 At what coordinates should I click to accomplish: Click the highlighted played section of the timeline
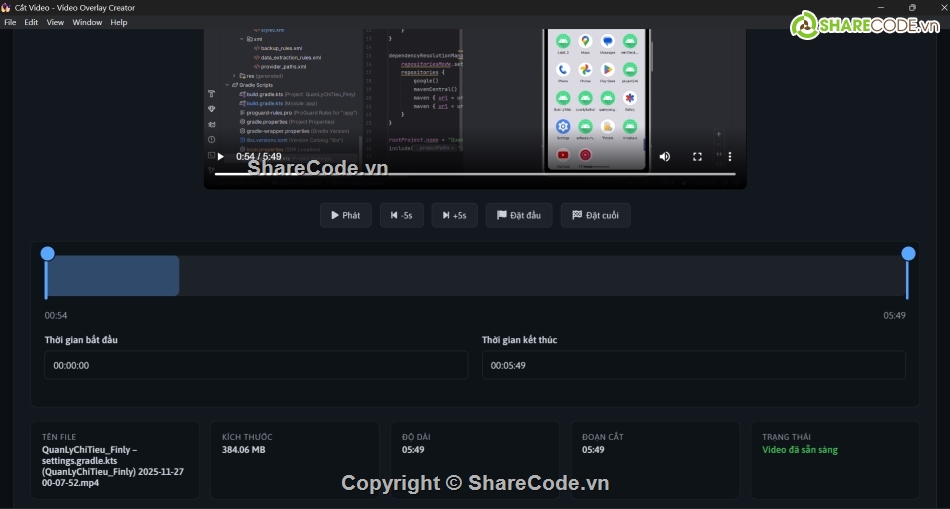(x=113, y=276)
